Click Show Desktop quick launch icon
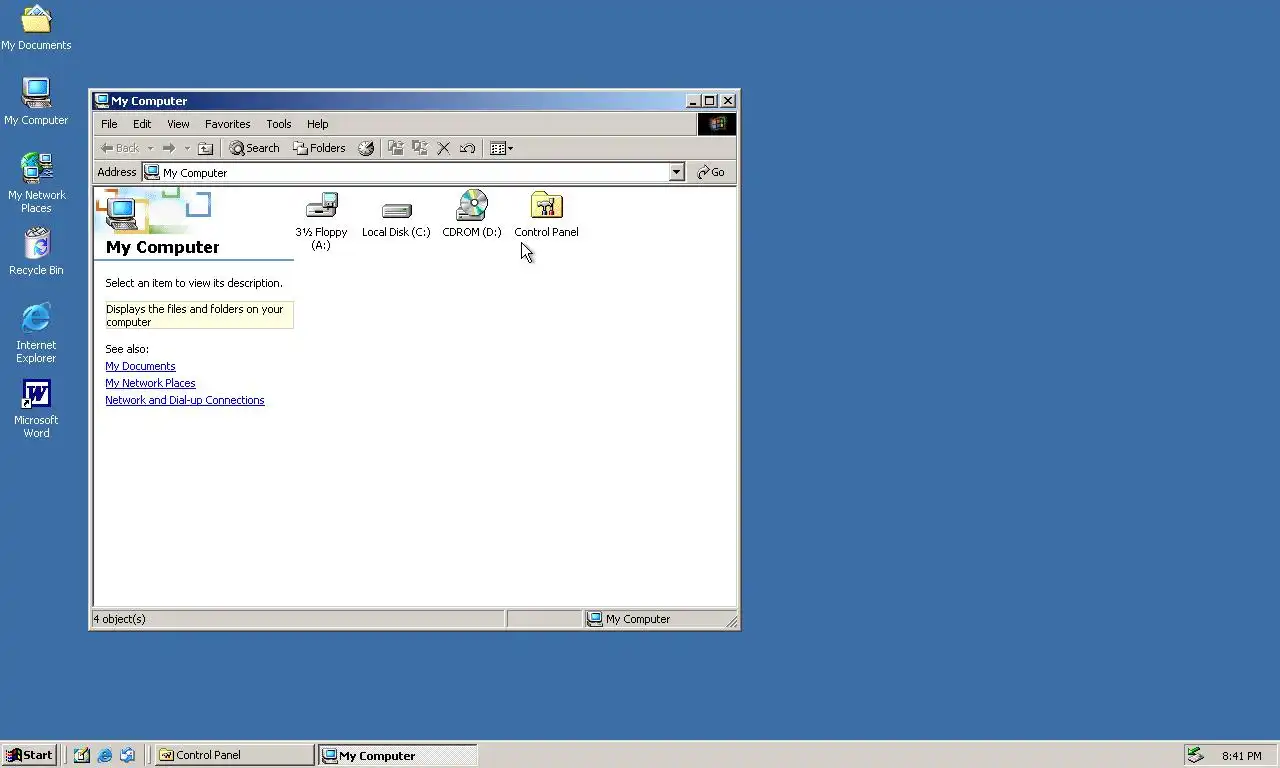 click(82, 755)
